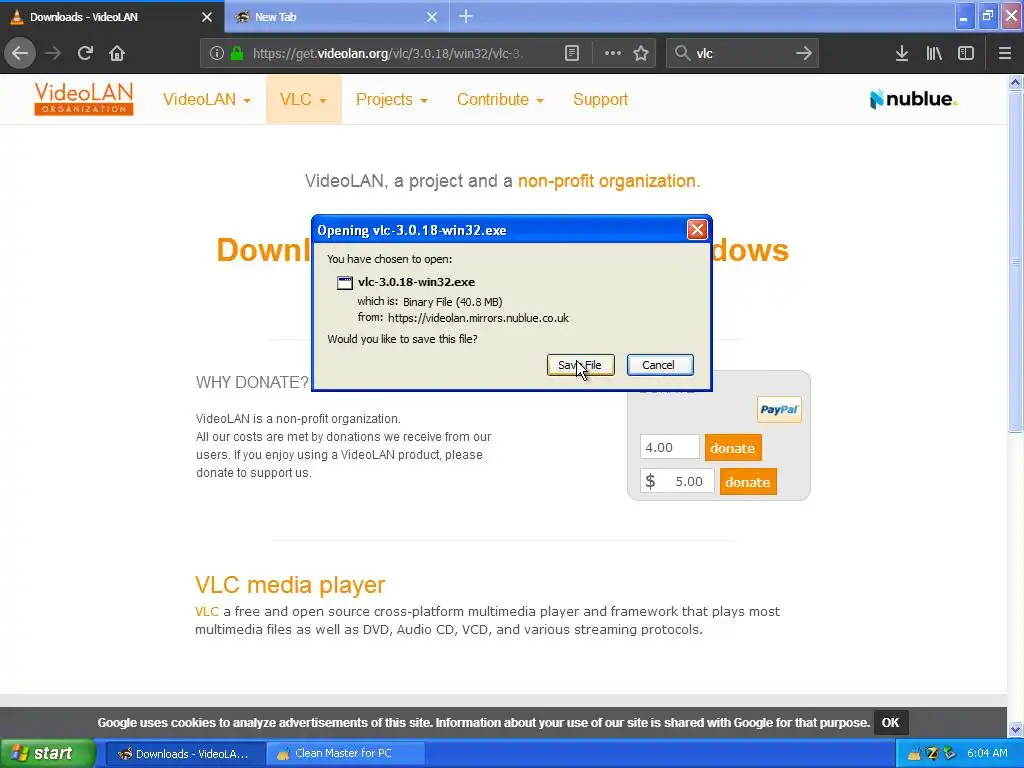Click the VideoLAN Organization logo
Viewport: 1024px width, 768px height.
coord(84,99)
